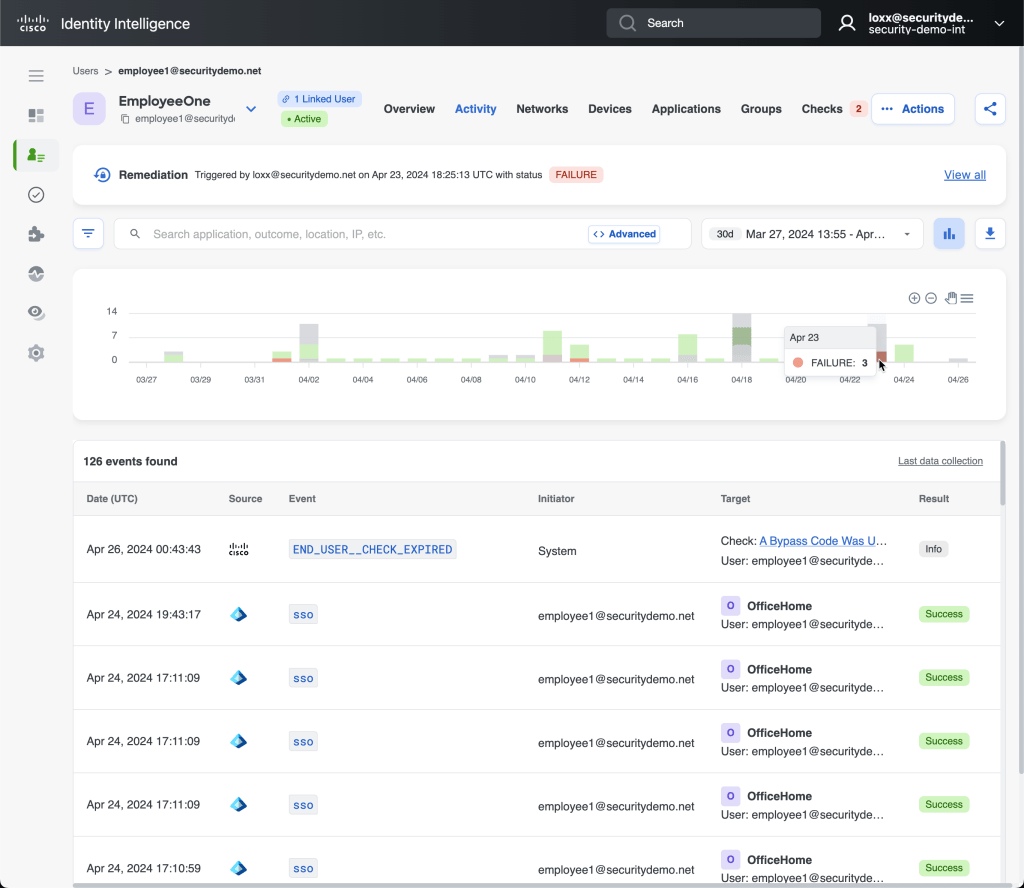Open the Checks icon in sidebar
Screen dimensions: 1024x888
coord(36,195)
